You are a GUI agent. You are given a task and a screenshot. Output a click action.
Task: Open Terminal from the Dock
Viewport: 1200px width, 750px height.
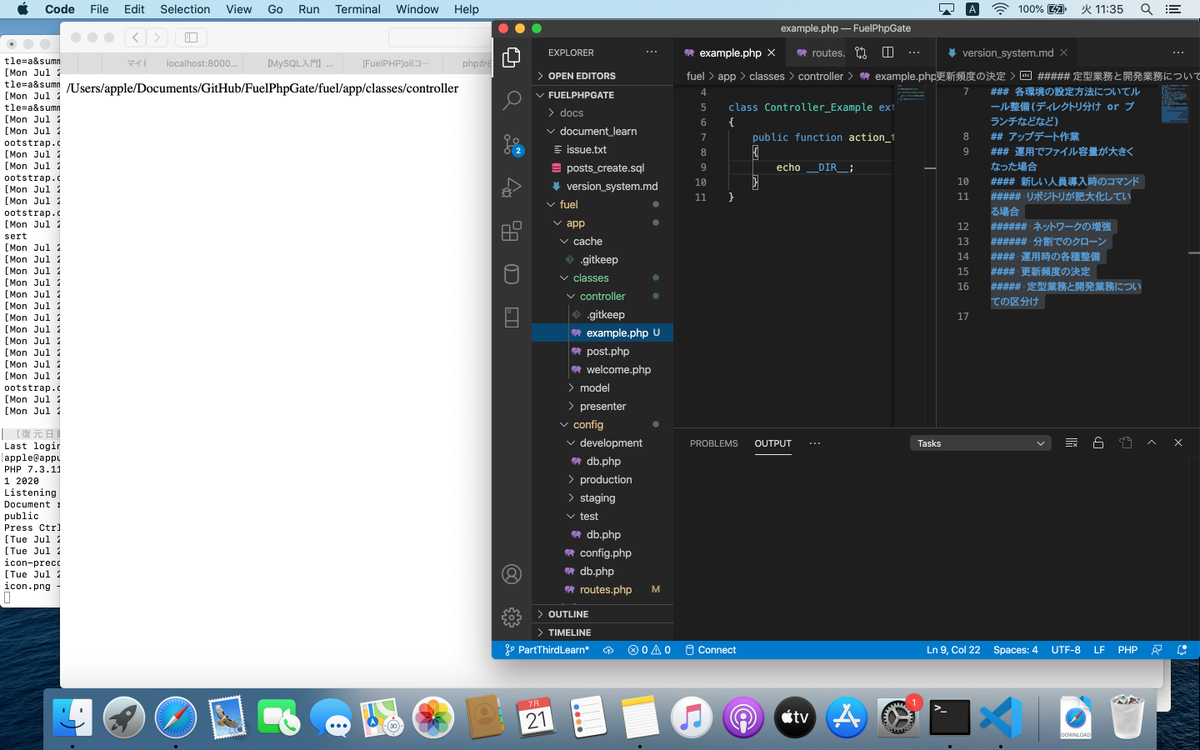949,717
